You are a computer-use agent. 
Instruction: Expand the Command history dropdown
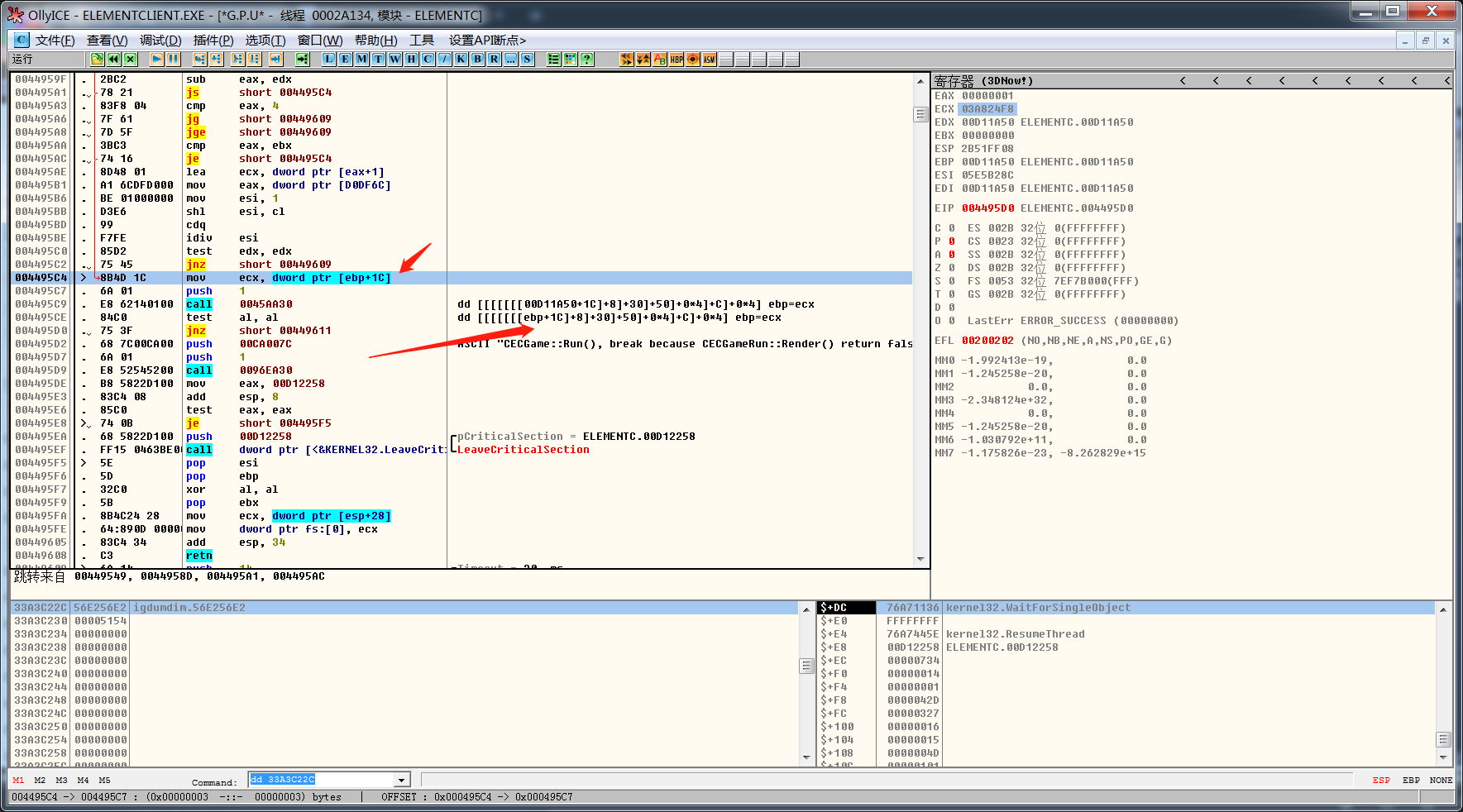tap(401, 780)
